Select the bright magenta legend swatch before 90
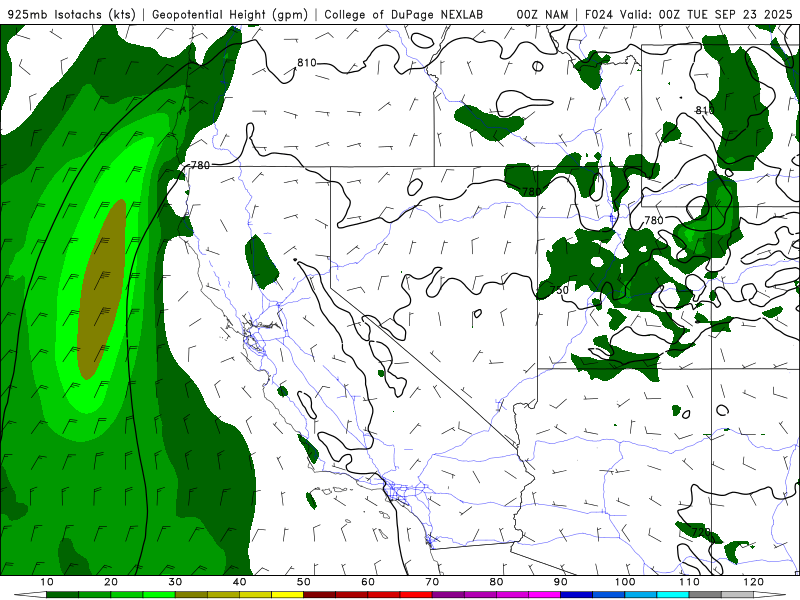Viewport: 800px width, 600px height. point(544,595)
